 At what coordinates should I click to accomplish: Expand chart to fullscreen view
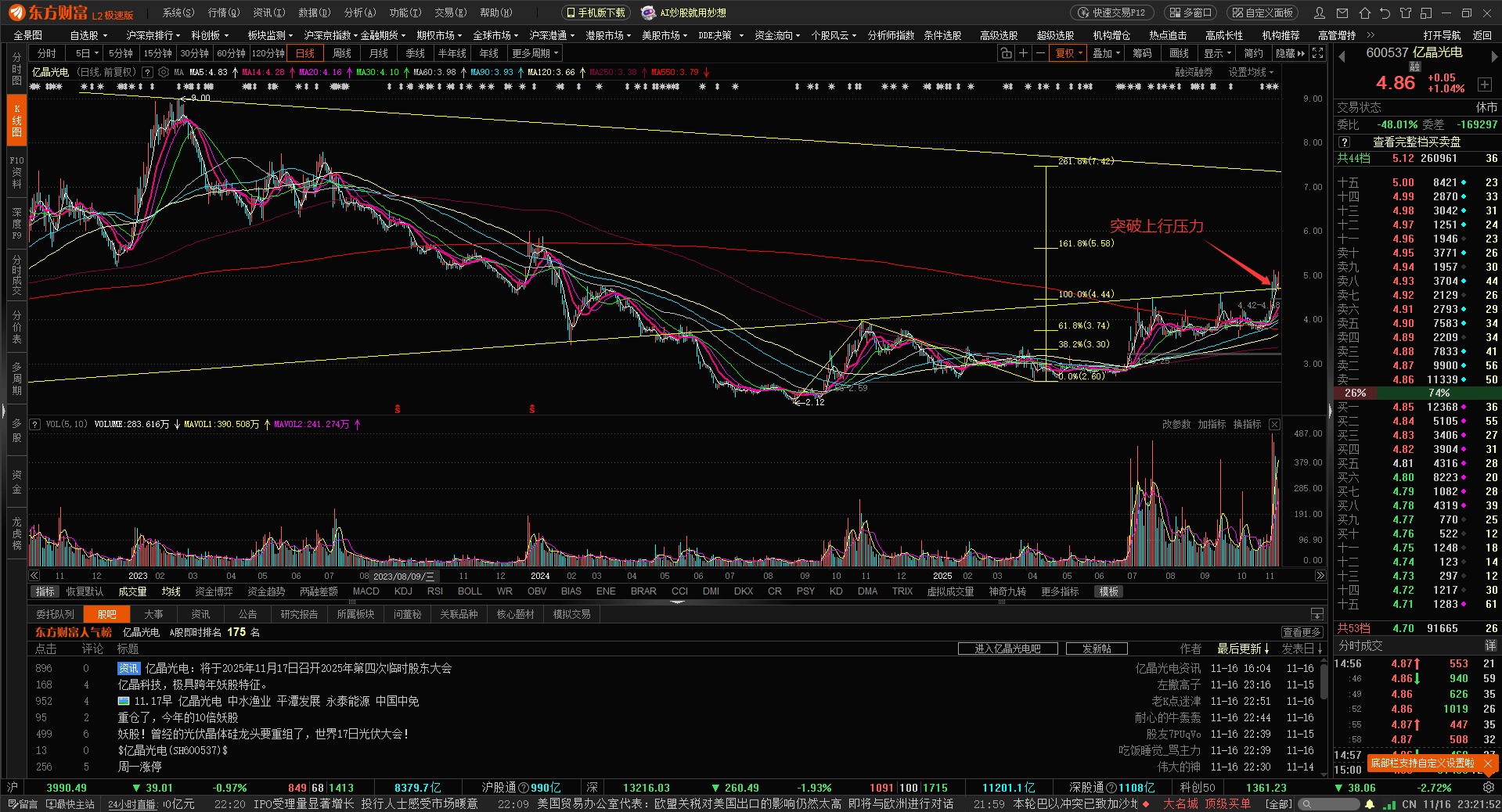coord(1318,53)
